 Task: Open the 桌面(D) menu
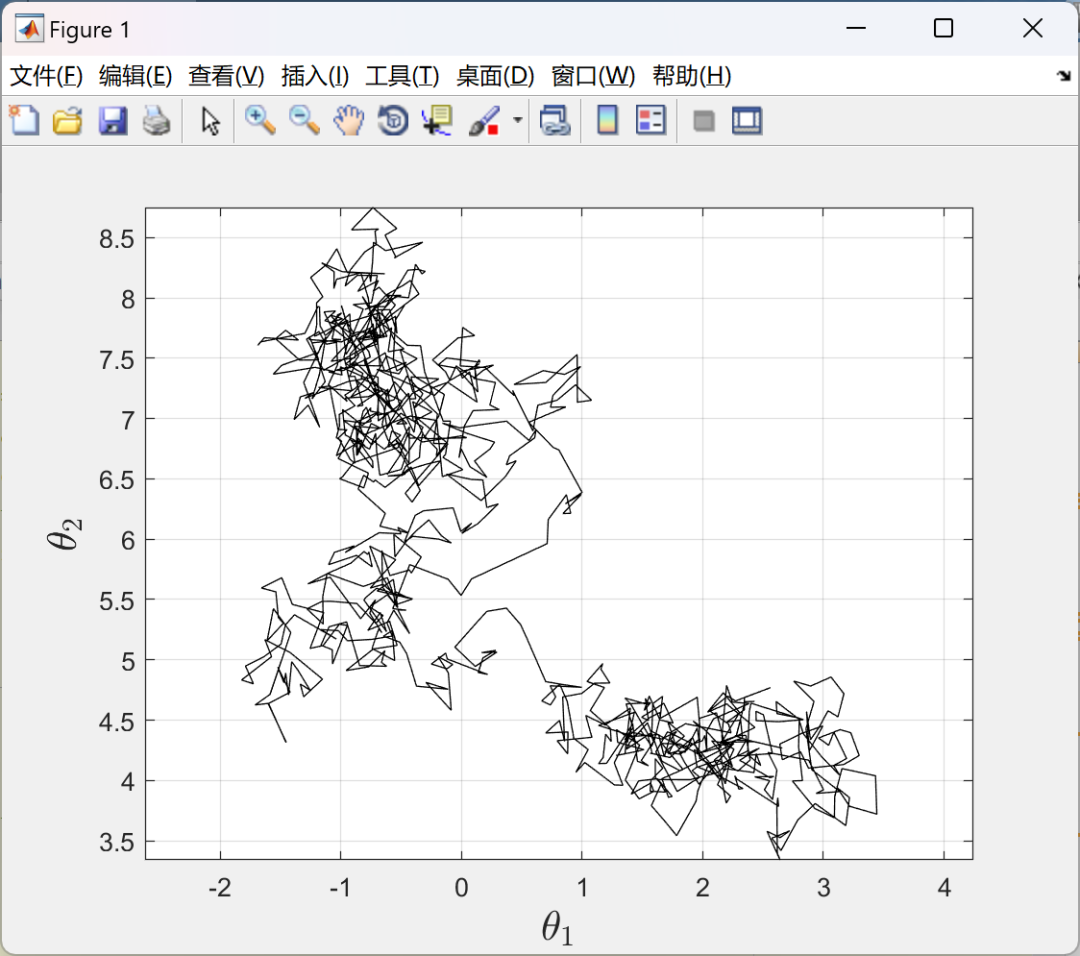pyautogui.click(x=495, y=76)
